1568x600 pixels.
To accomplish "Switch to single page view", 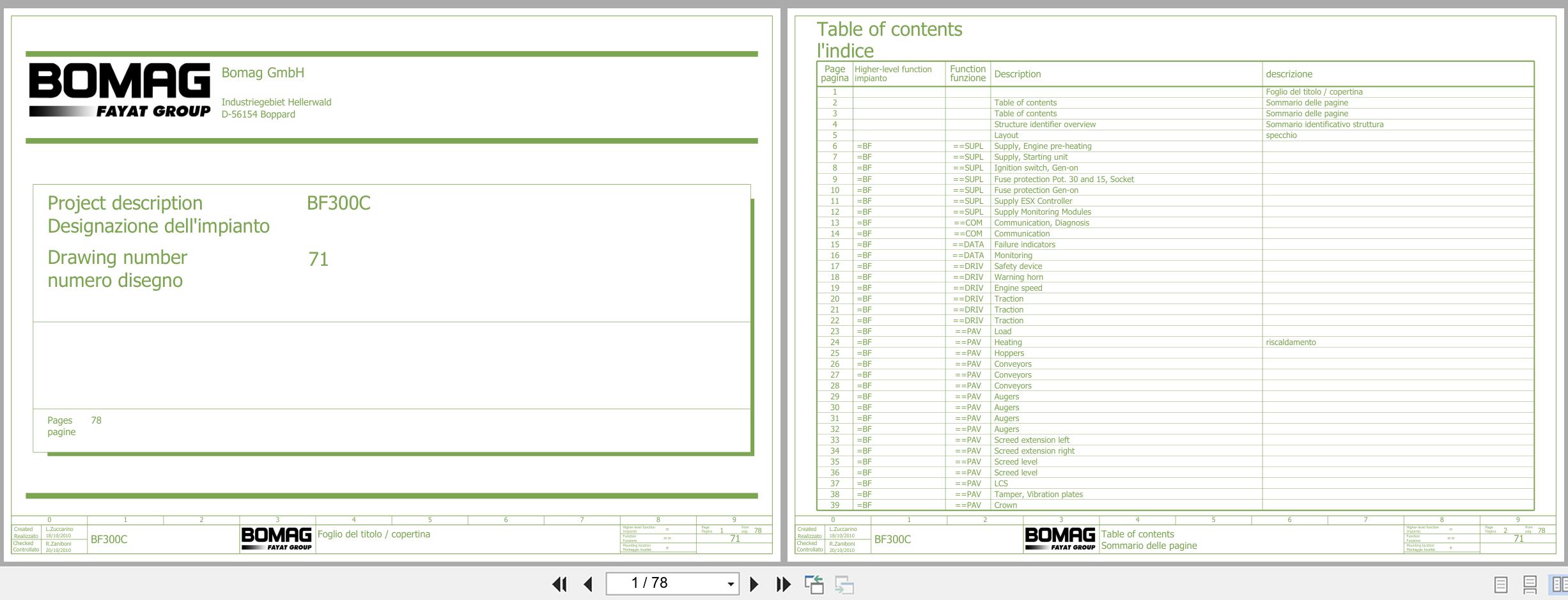I will [1500, 584].
